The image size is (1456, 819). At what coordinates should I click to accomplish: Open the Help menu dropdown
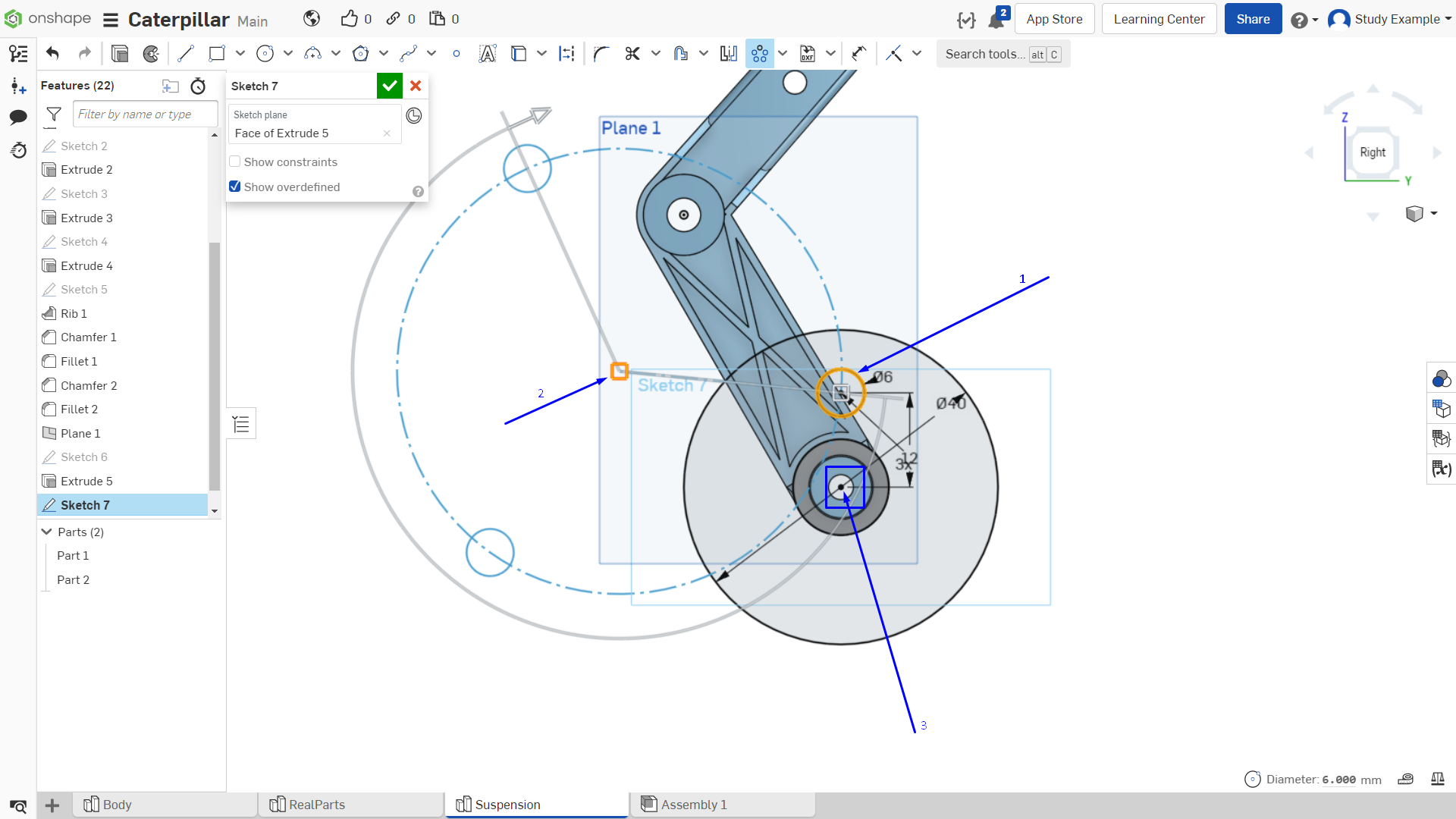[x=1304, y=20]
